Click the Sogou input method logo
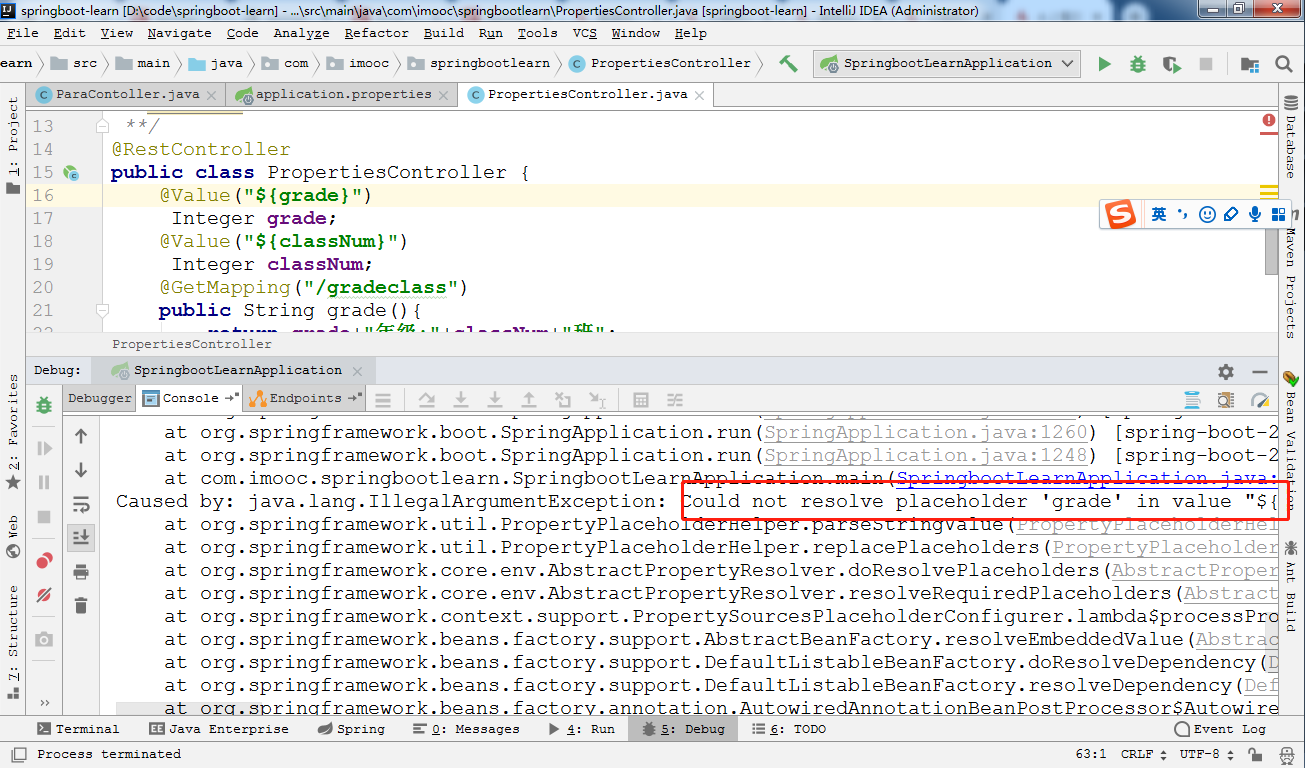This screenshot has width=1305, height=768. pos(1121,214)
